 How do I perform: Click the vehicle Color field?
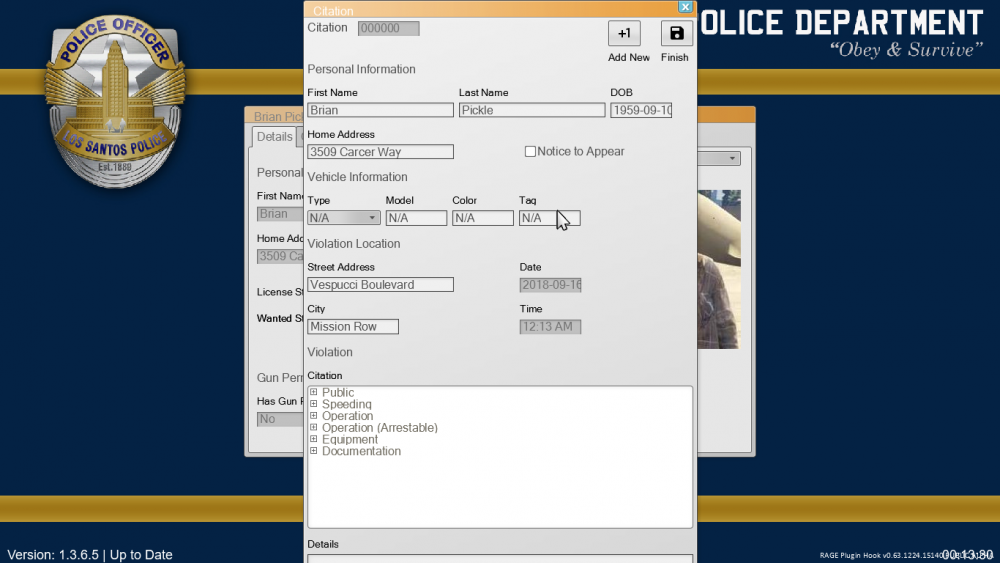click(x=483, y=218)
